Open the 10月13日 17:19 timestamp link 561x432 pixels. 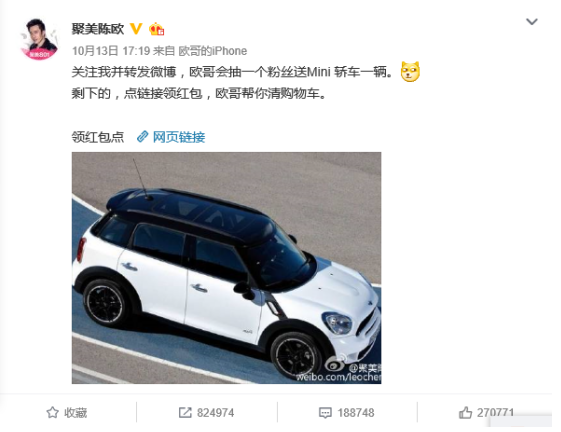[x=111, y=51]
